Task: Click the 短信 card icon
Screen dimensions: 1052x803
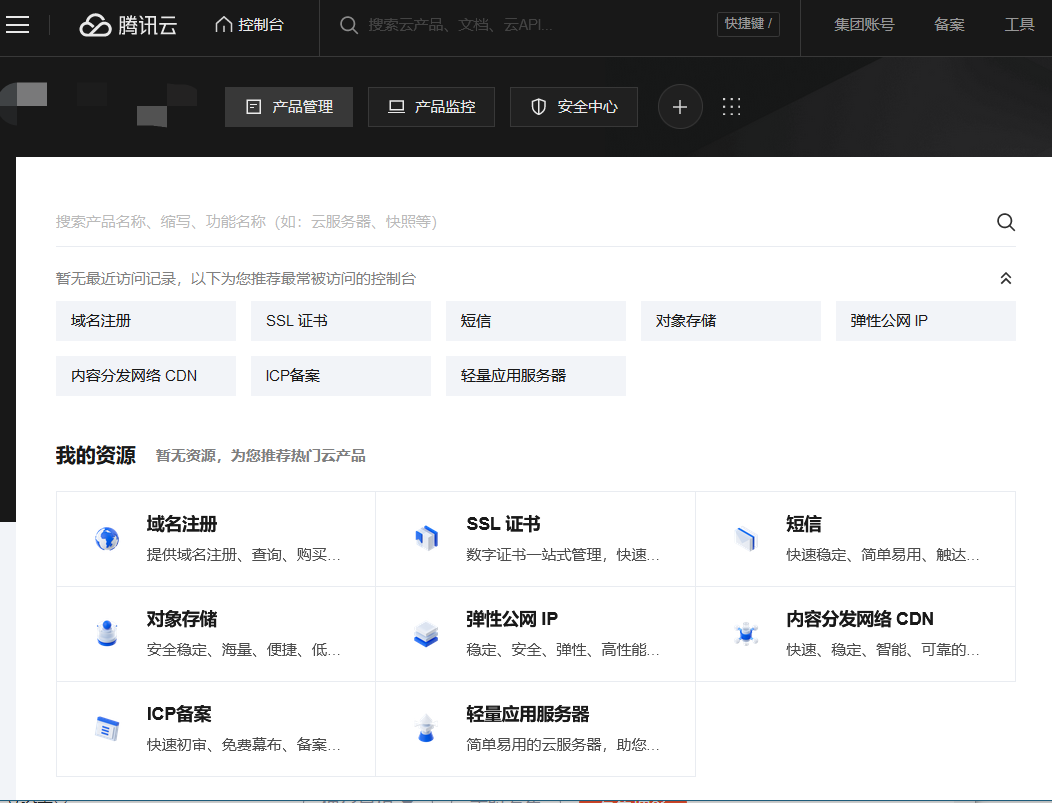Action: pyautogui.click(x=746, y=539)
